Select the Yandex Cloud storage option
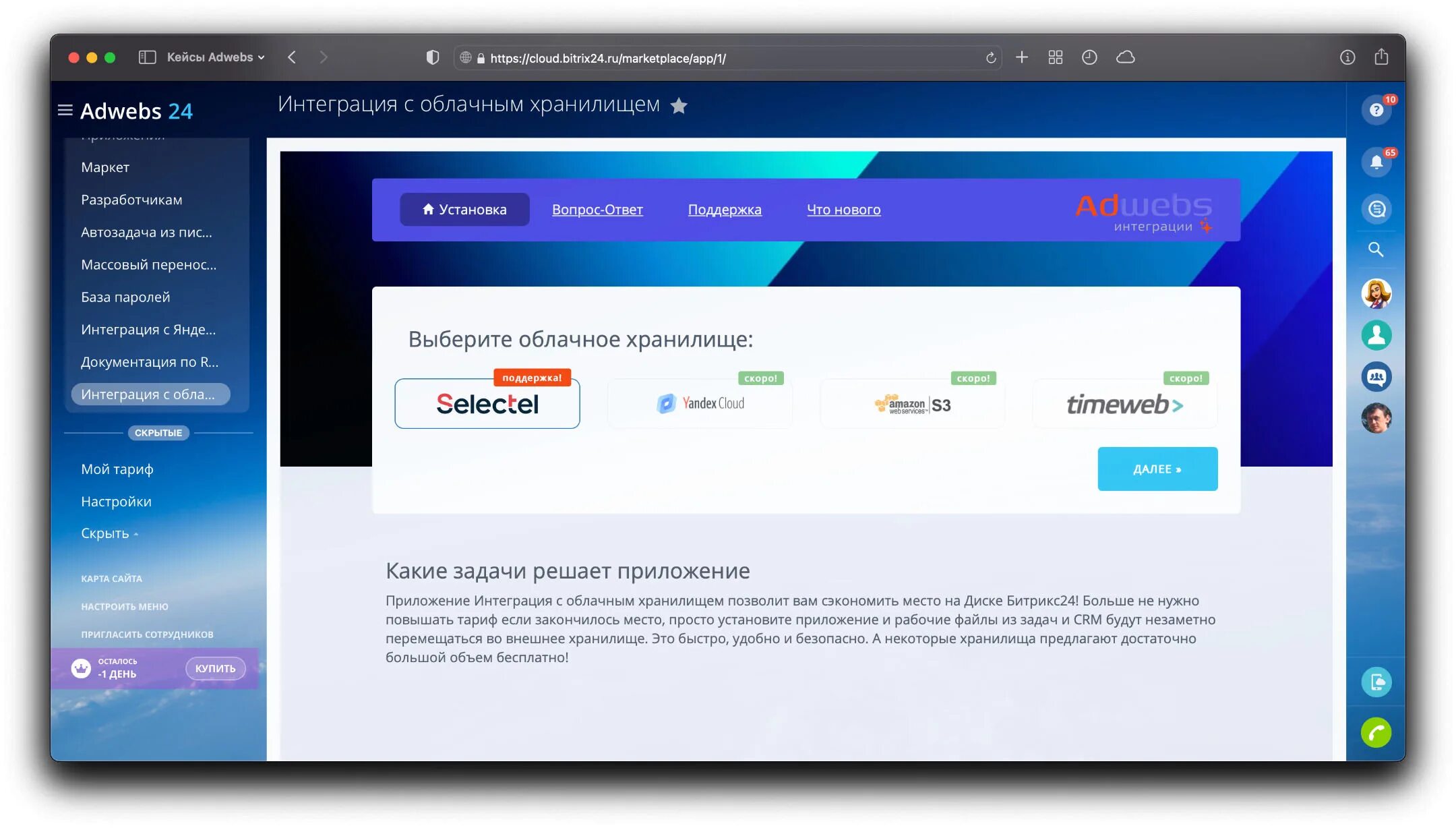Viewport: 1456px width, 828px height. 700,404
